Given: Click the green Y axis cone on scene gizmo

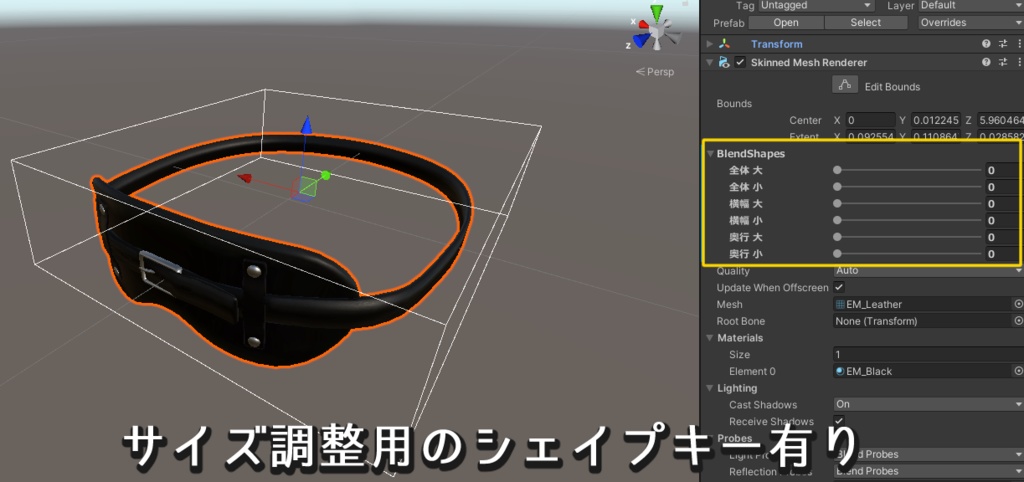Looking at the screenshot, I should (x=656, y=12).
